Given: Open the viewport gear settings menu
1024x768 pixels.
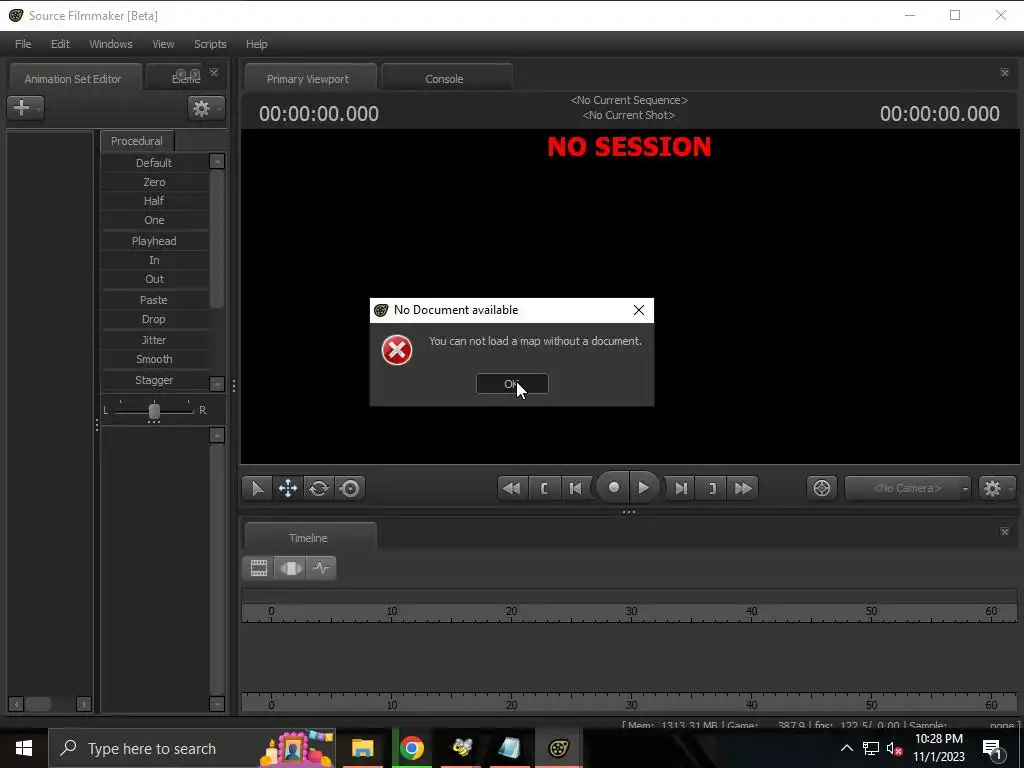Looking at the screenshot, I should (997, 488).
